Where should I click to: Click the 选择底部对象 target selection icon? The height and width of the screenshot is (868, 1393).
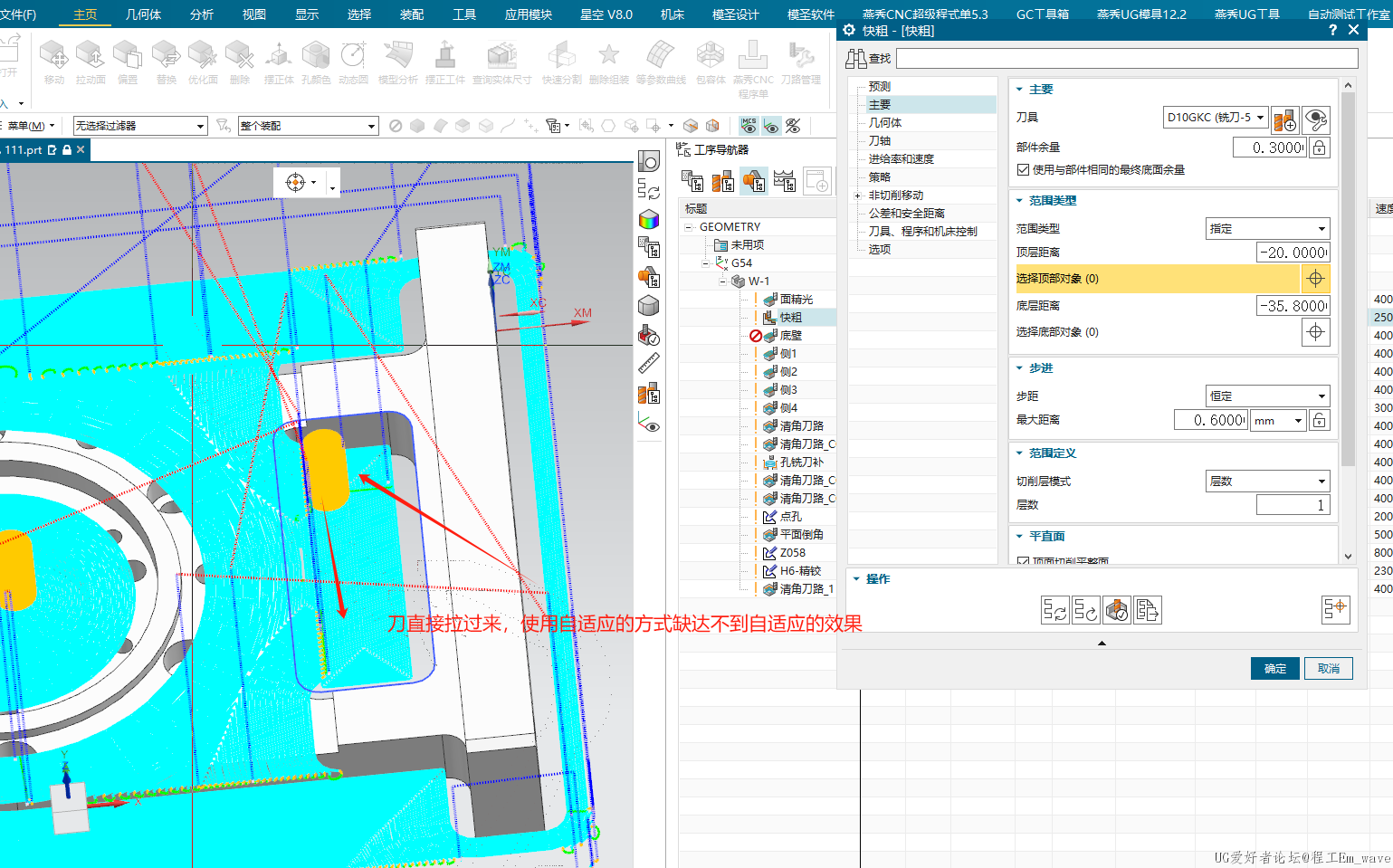[x=1316, y=332]
